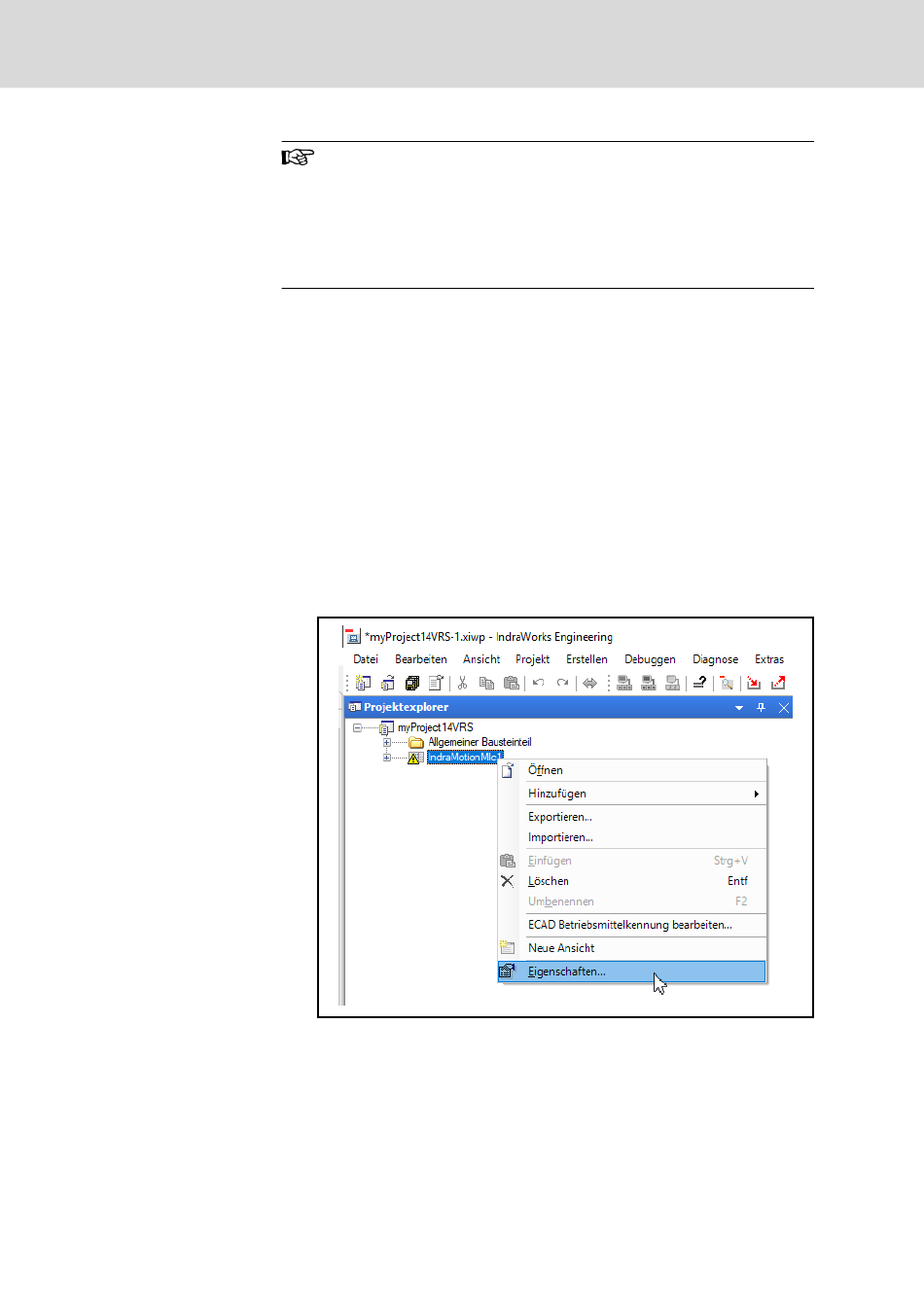924x1307 pixels.
Task: Select the myProject14VRS tree item
Action: pyautogui.click(x=436, y=727)
